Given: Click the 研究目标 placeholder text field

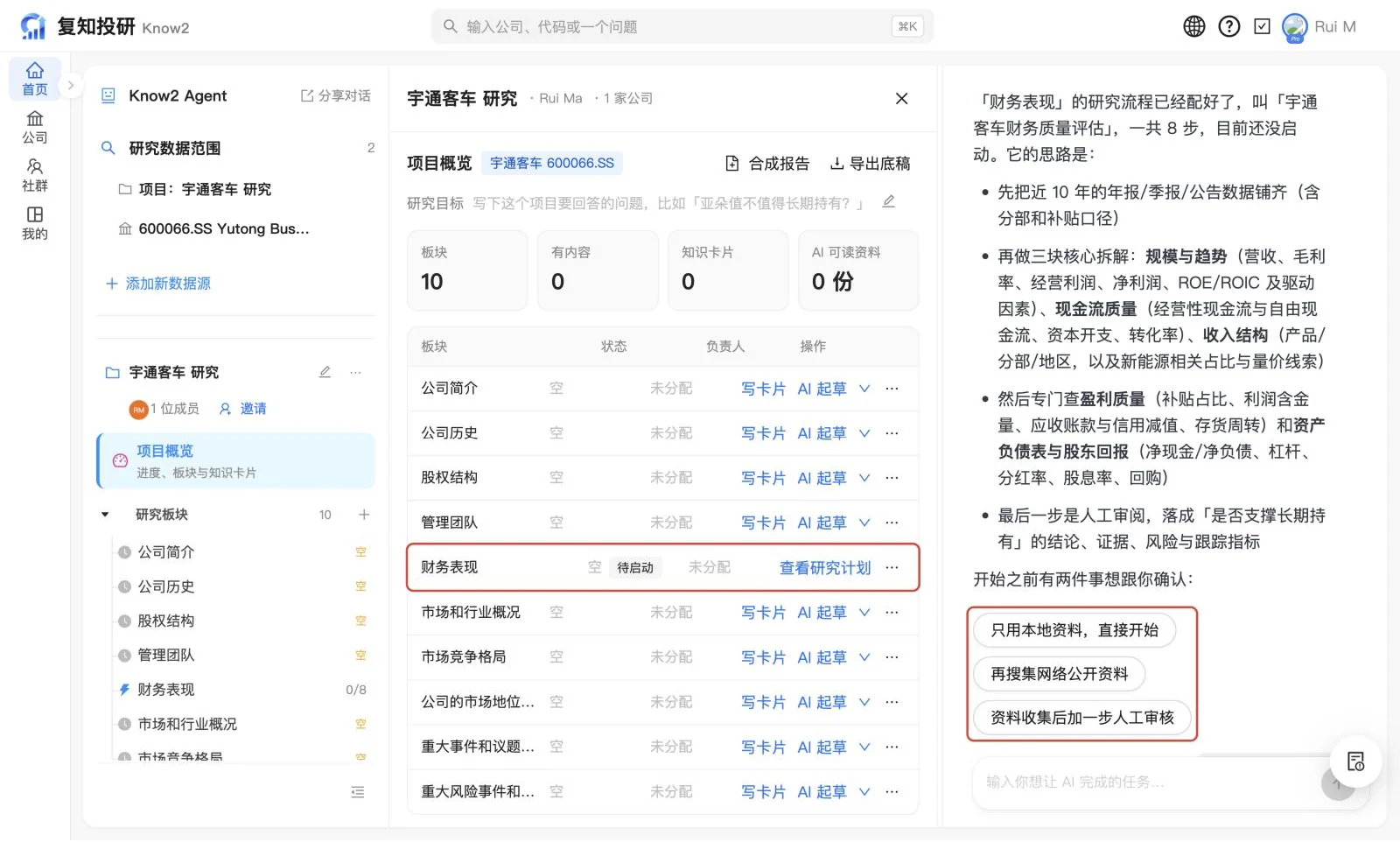Looking at the screenshot, I should pyautogui.click(x=669, y=203).
